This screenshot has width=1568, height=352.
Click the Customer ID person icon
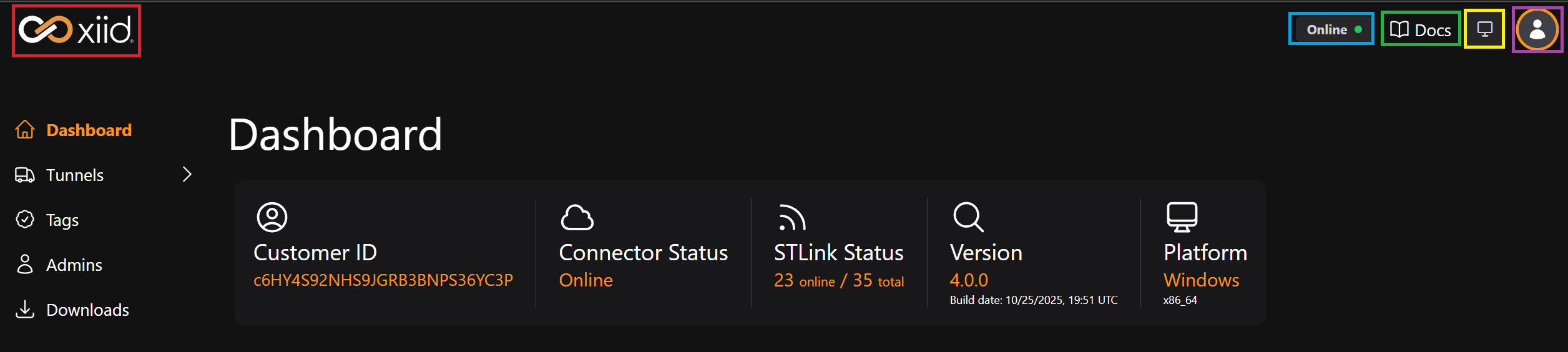click(272, 217)
